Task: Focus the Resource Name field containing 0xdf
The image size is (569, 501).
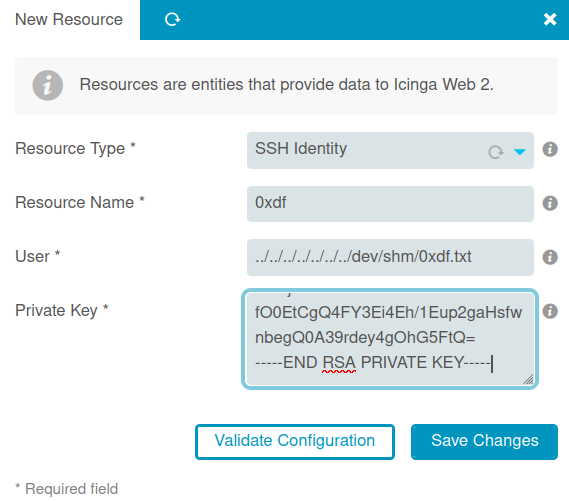Action: pos(390,204)
